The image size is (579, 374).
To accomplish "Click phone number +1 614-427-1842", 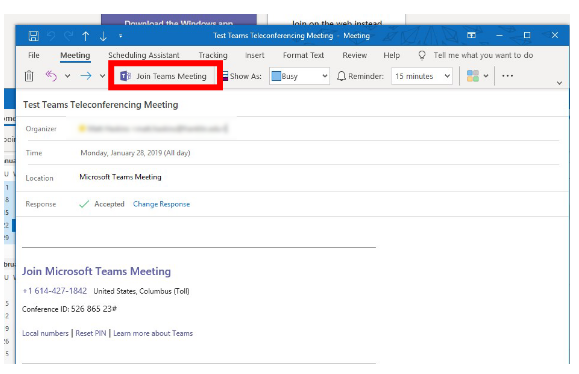I will tap(55, 291).
